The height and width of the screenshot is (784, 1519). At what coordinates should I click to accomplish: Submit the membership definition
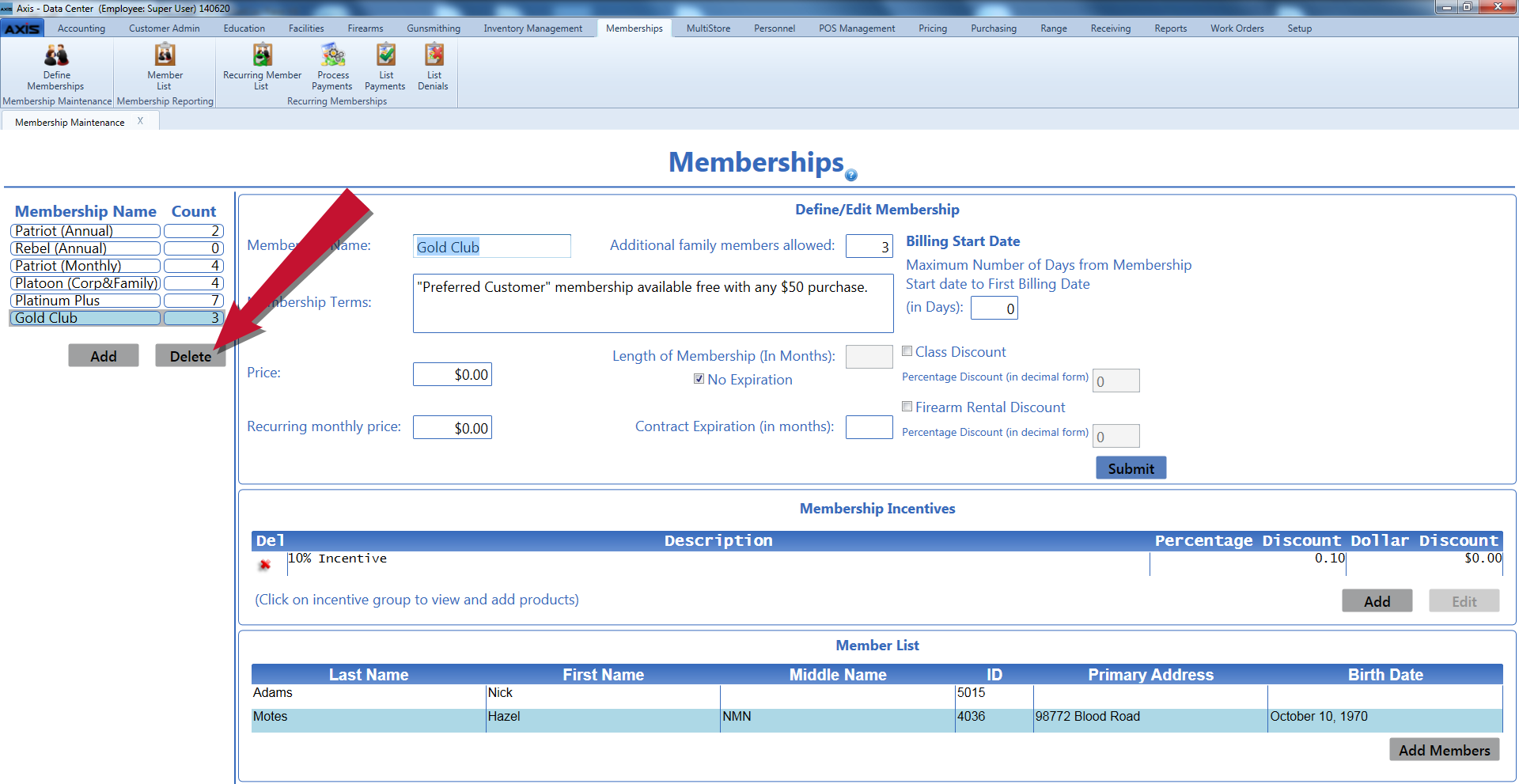1131,468
